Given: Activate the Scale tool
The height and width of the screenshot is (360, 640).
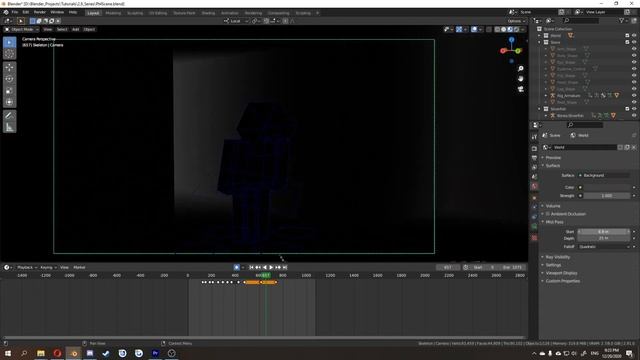Looking at the screenshot, I should 10,91.
